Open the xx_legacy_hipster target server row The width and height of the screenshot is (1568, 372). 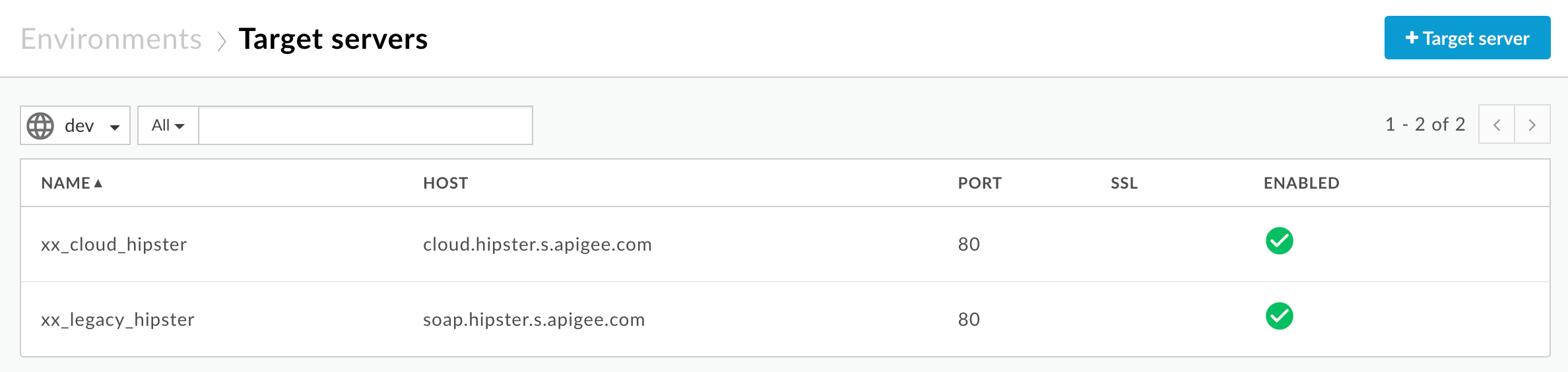[x=785, y=319]
